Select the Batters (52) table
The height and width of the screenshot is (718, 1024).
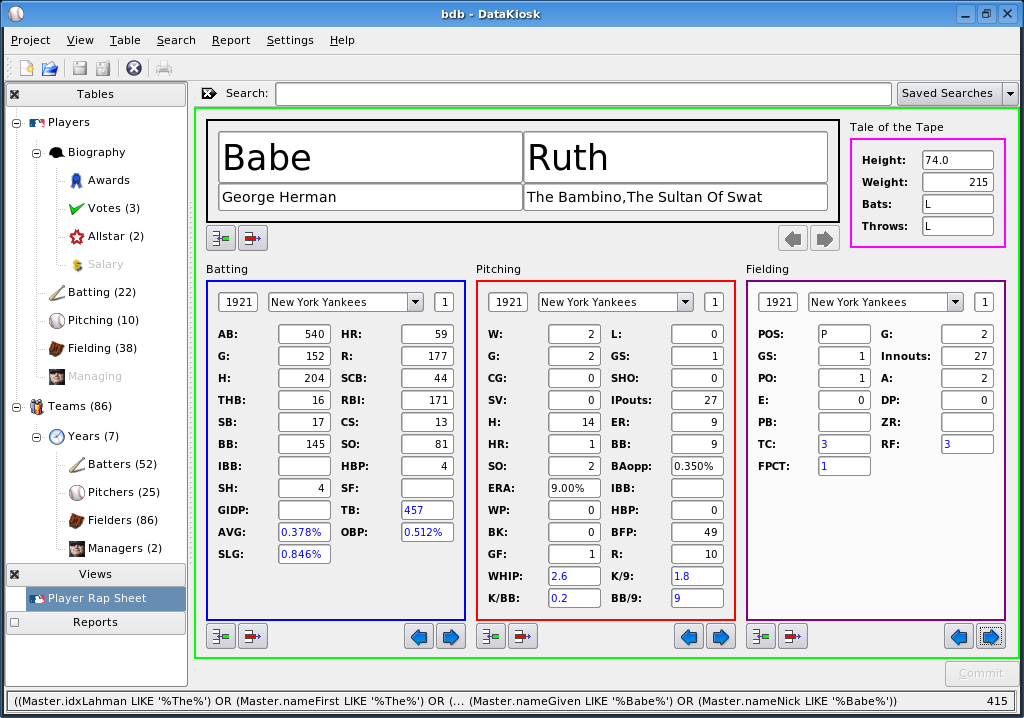click(x=113, y=465)
